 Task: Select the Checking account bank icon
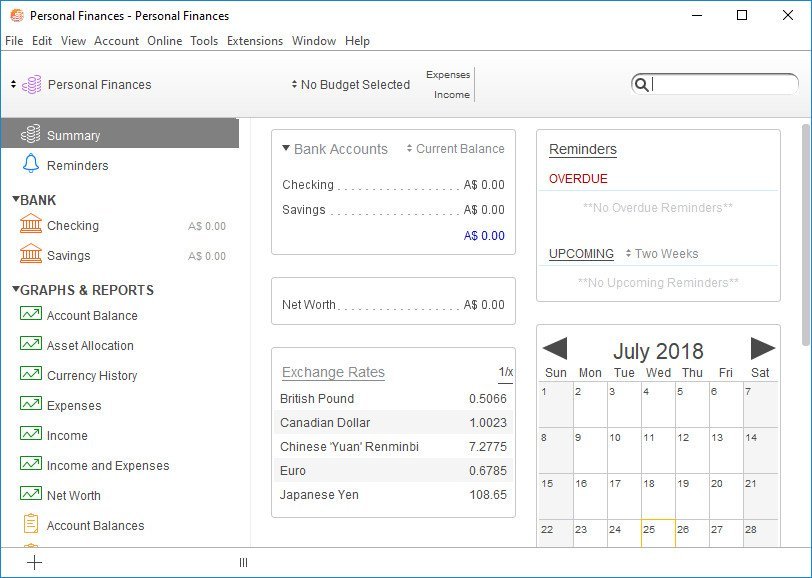pos(30,225)
